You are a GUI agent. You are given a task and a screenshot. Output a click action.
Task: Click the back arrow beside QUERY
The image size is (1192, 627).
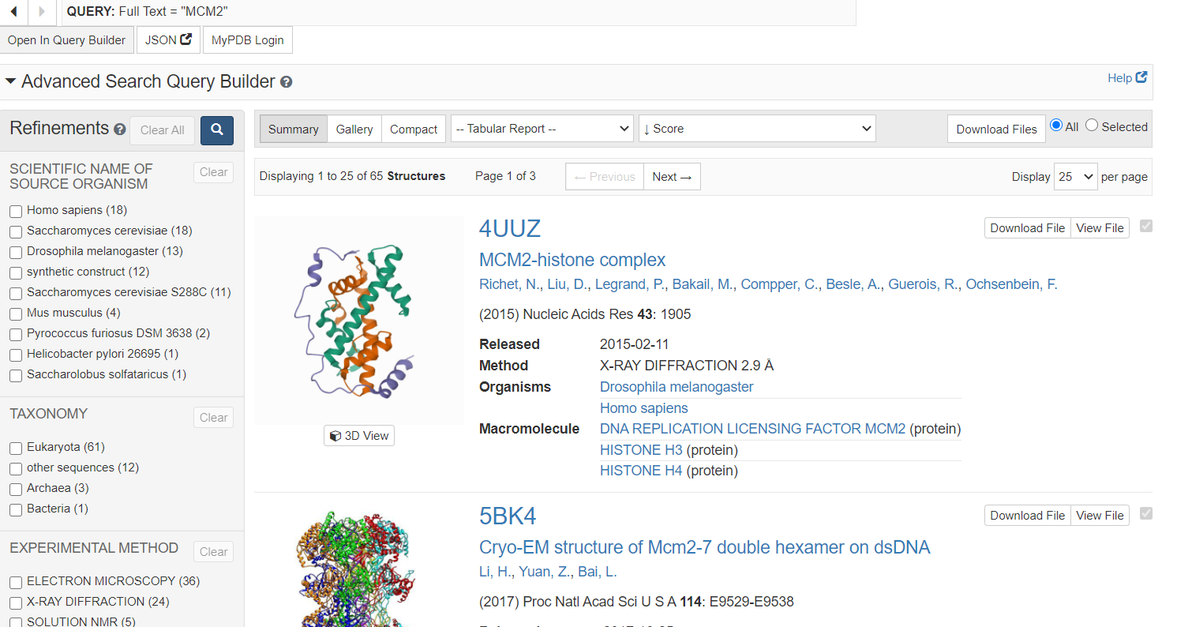(13, 11)
